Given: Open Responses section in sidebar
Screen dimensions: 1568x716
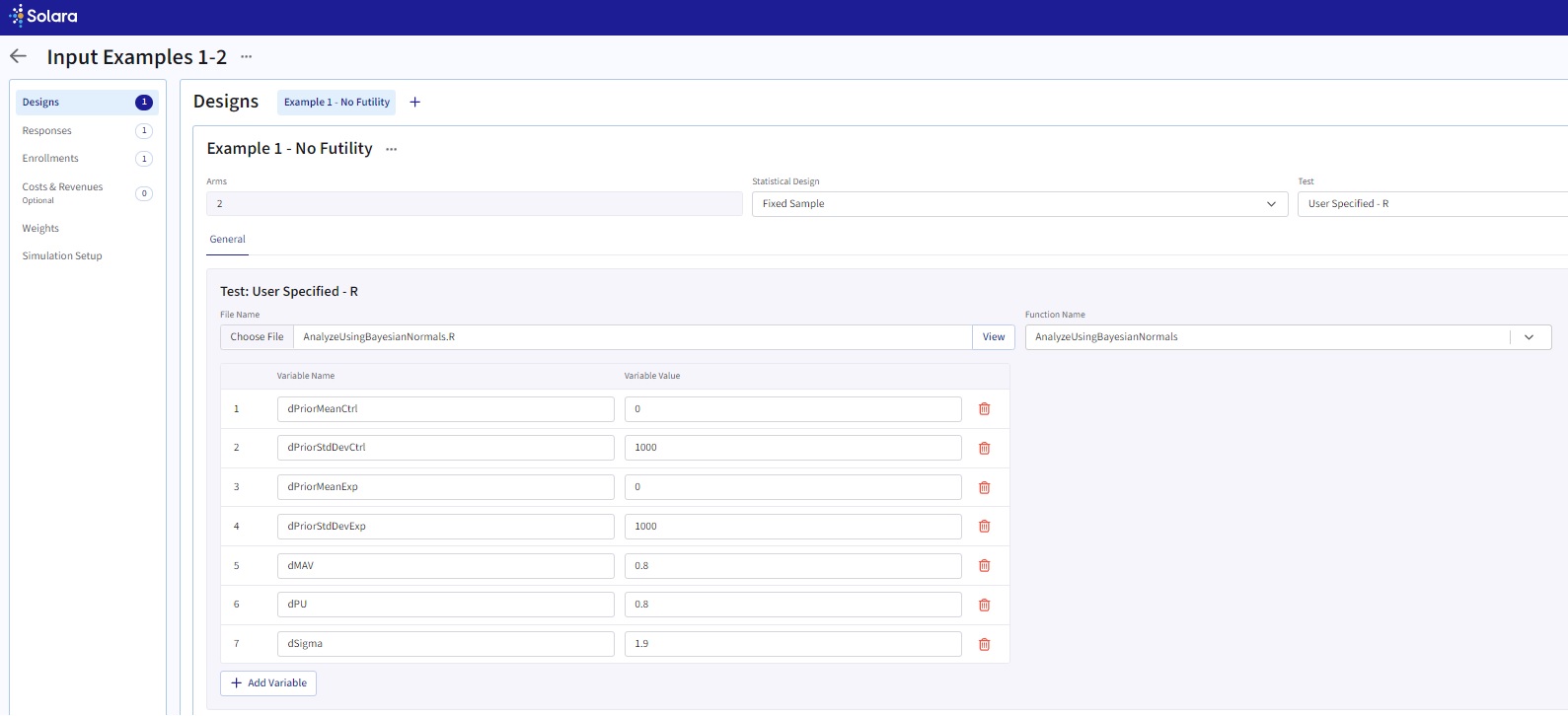Looking at the screenshot, I should coord(87,130).
